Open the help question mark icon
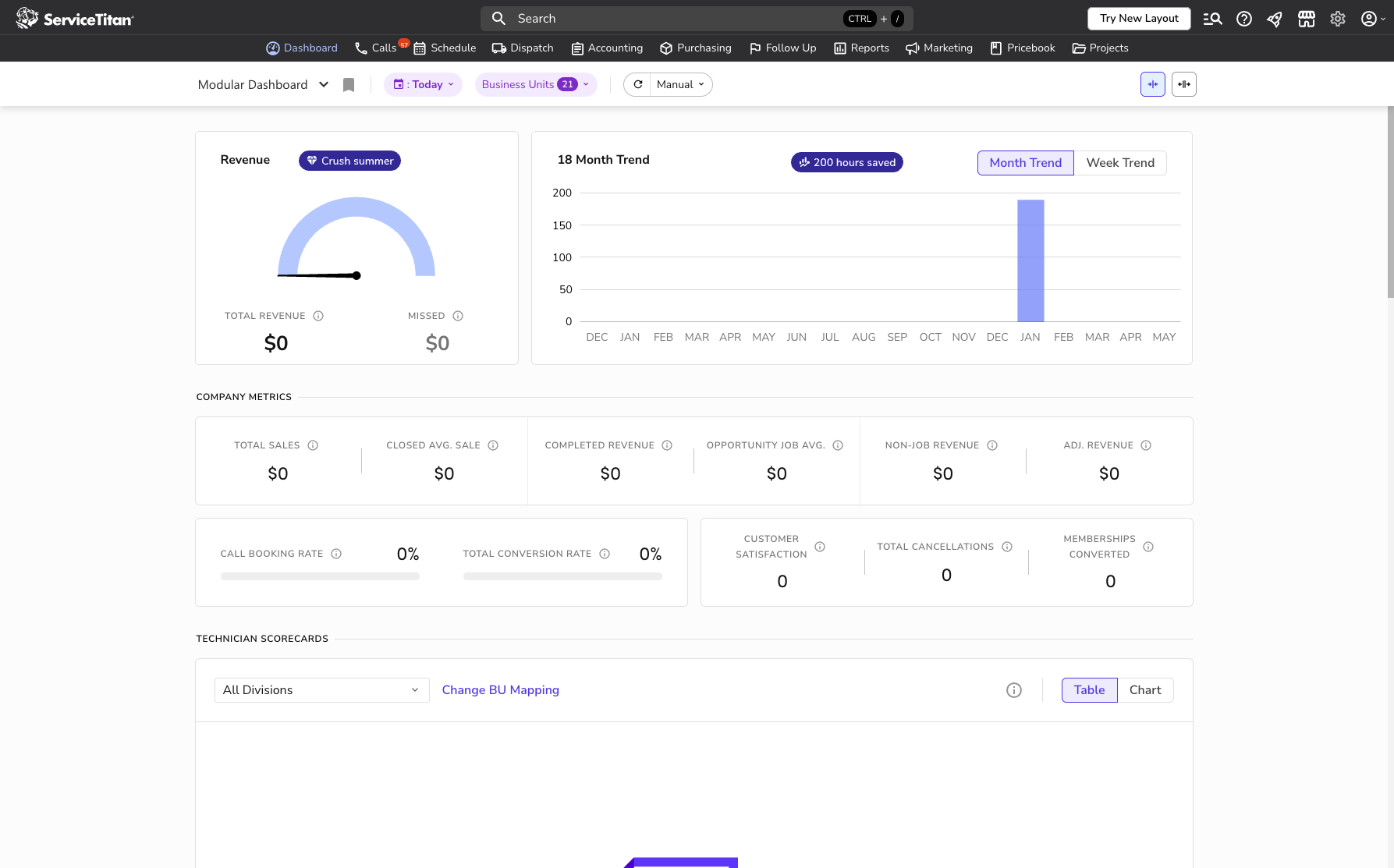 [1244, 19]
